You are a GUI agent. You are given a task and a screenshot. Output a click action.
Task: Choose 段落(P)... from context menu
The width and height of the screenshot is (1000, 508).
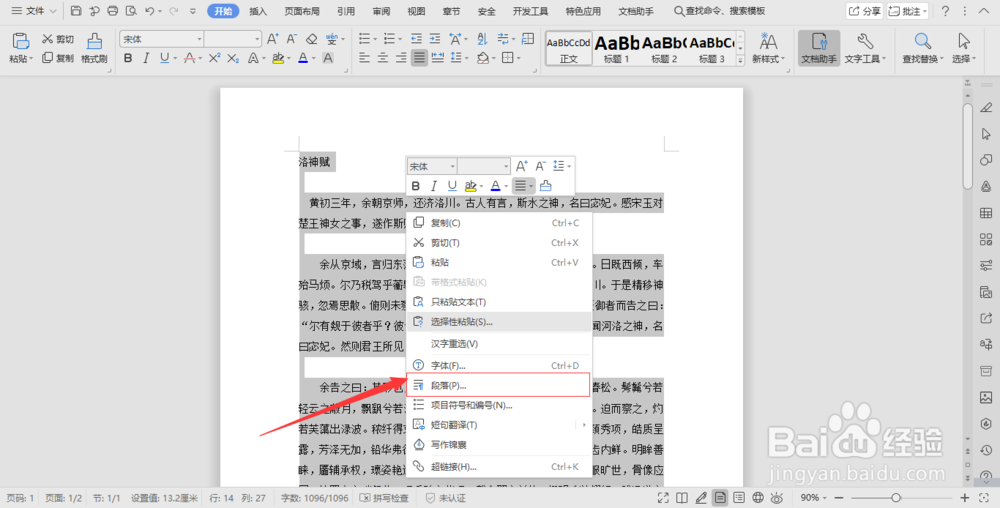point(499,385)
